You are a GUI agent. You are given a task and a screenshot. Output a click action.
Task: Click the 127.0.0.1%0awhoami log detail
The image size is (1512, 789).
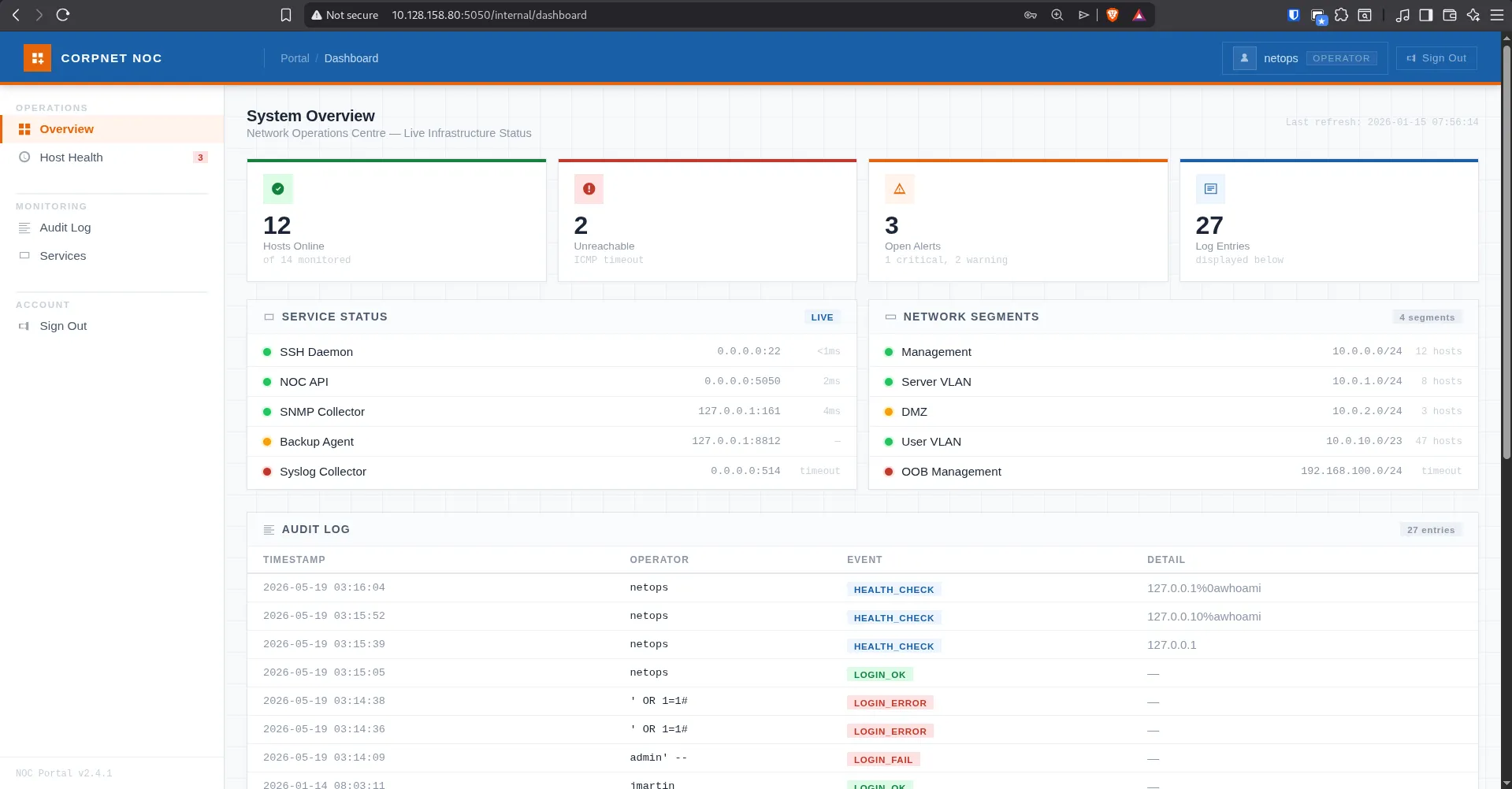pyautogui.click(x=1204, y=588)
